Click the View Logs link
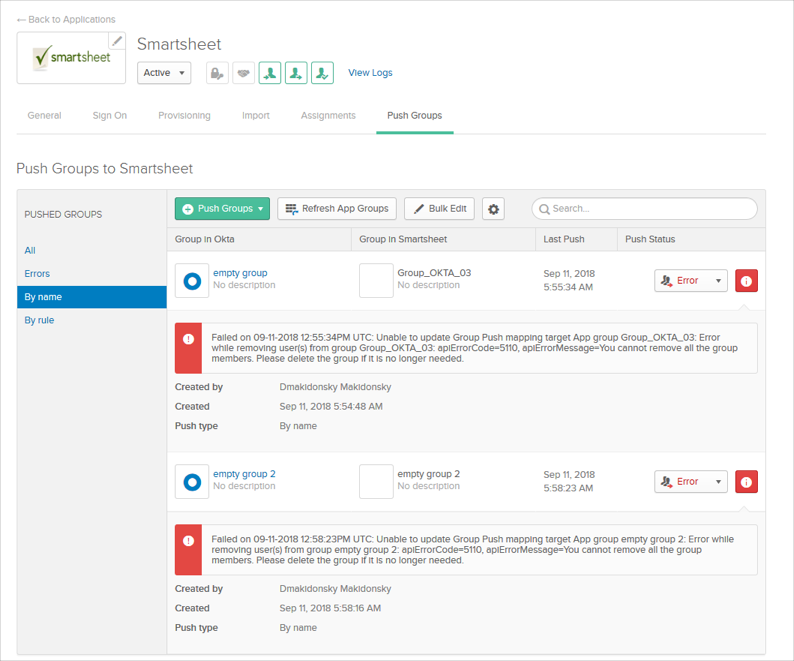 [x=370, y=73]
